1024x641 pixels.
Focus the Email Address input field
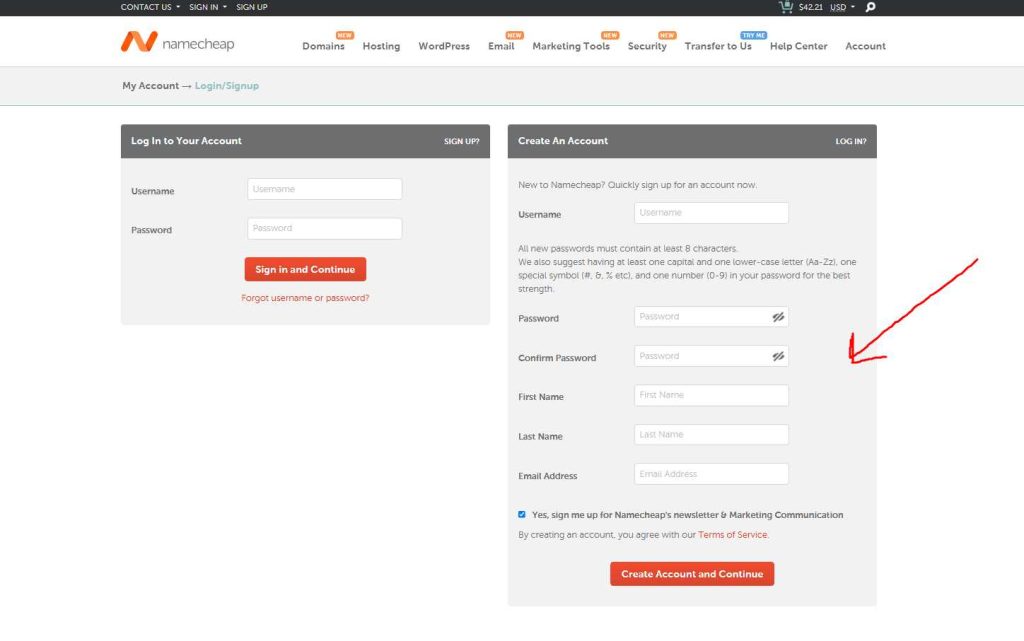[711, 474]
